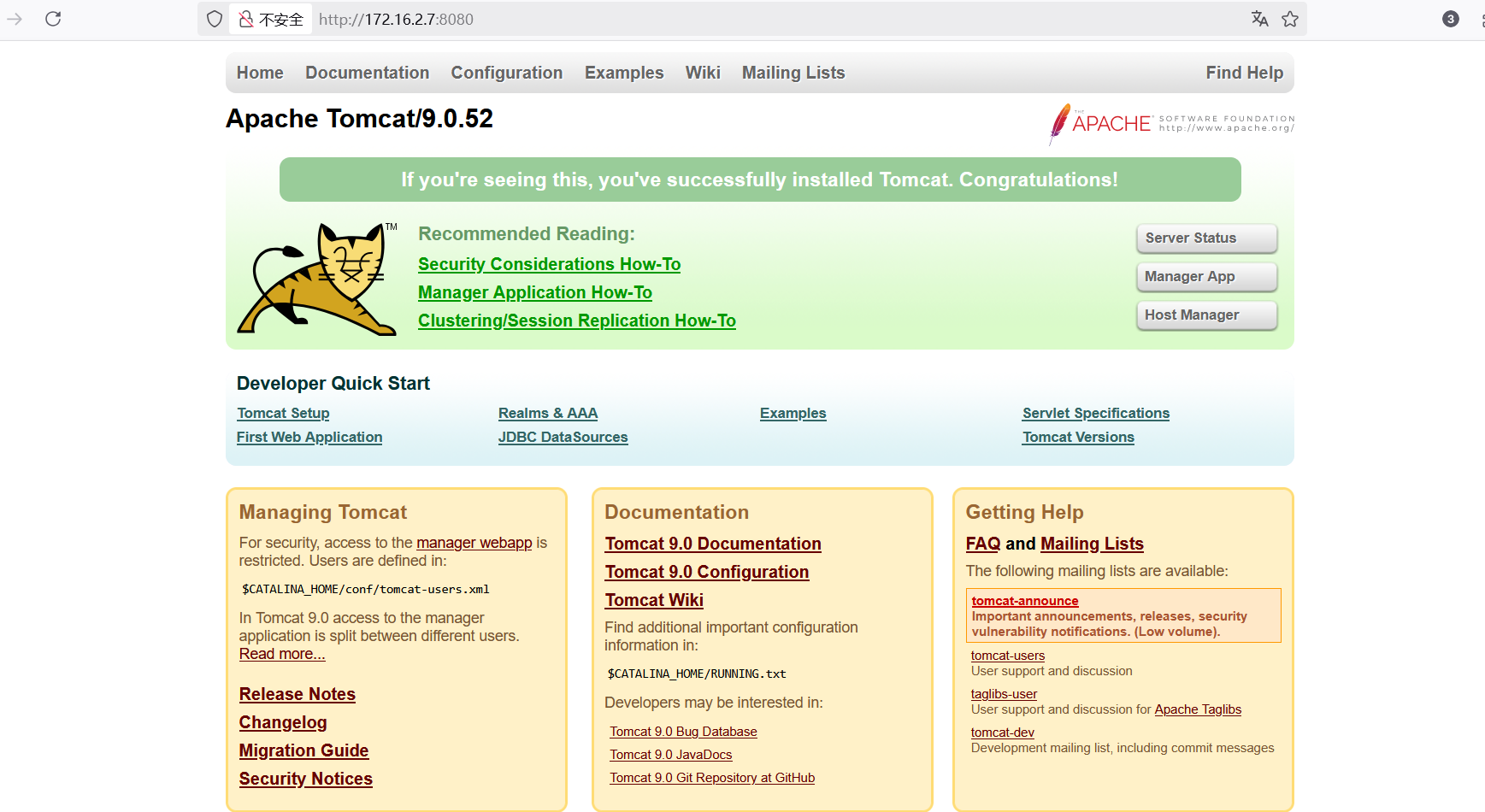Click the Tomcat cat mascot image

tap(317, 279)
